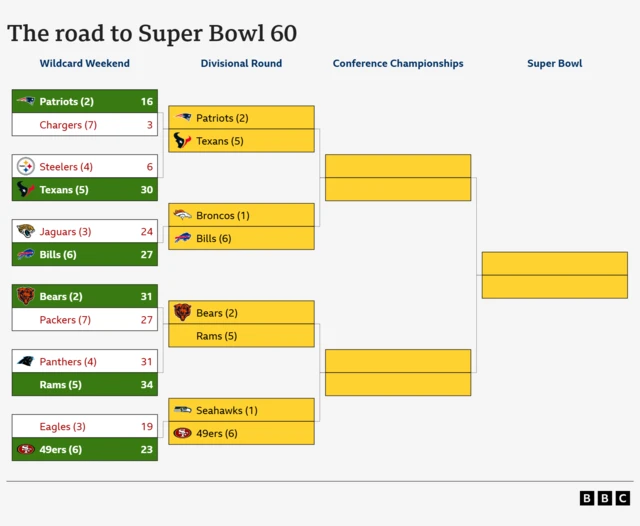
Task: Select the Super Bowl column heading
Action: coord(555,63)
